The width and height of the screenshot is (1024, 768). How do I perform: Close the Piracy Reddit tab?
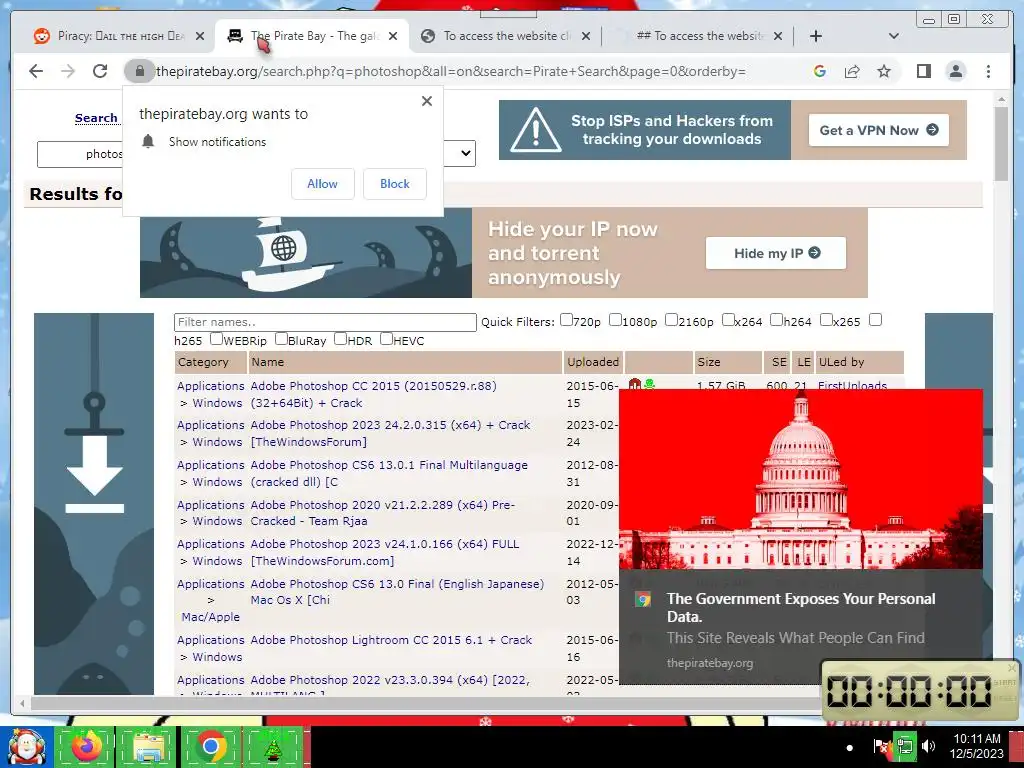click(200, 36)
